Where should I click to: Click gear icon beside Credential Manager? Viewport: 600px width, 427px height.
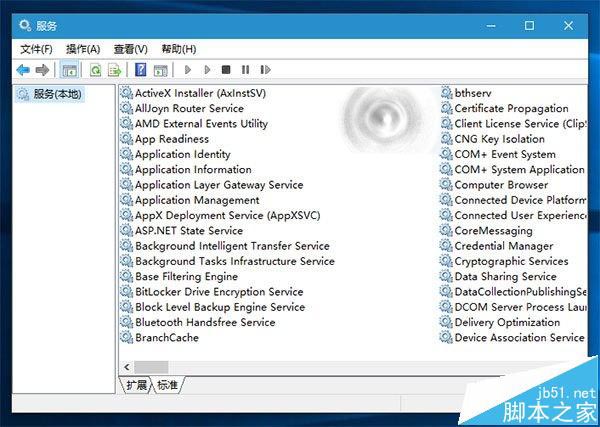[x=446, y=246]
